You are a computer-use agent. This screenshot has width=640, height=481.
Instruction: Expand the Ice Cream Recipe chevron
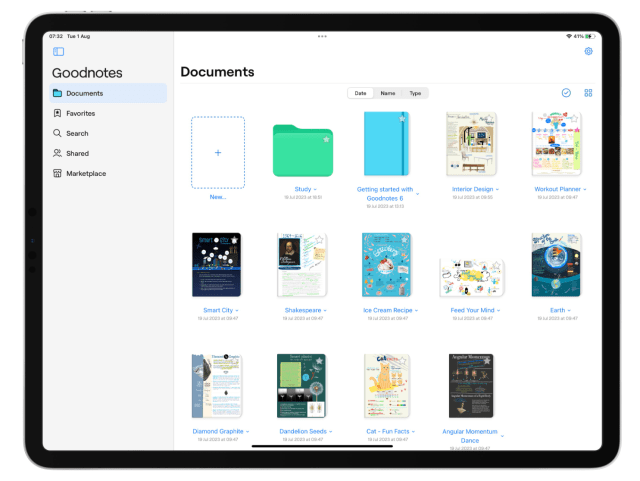tap(416, 311)
